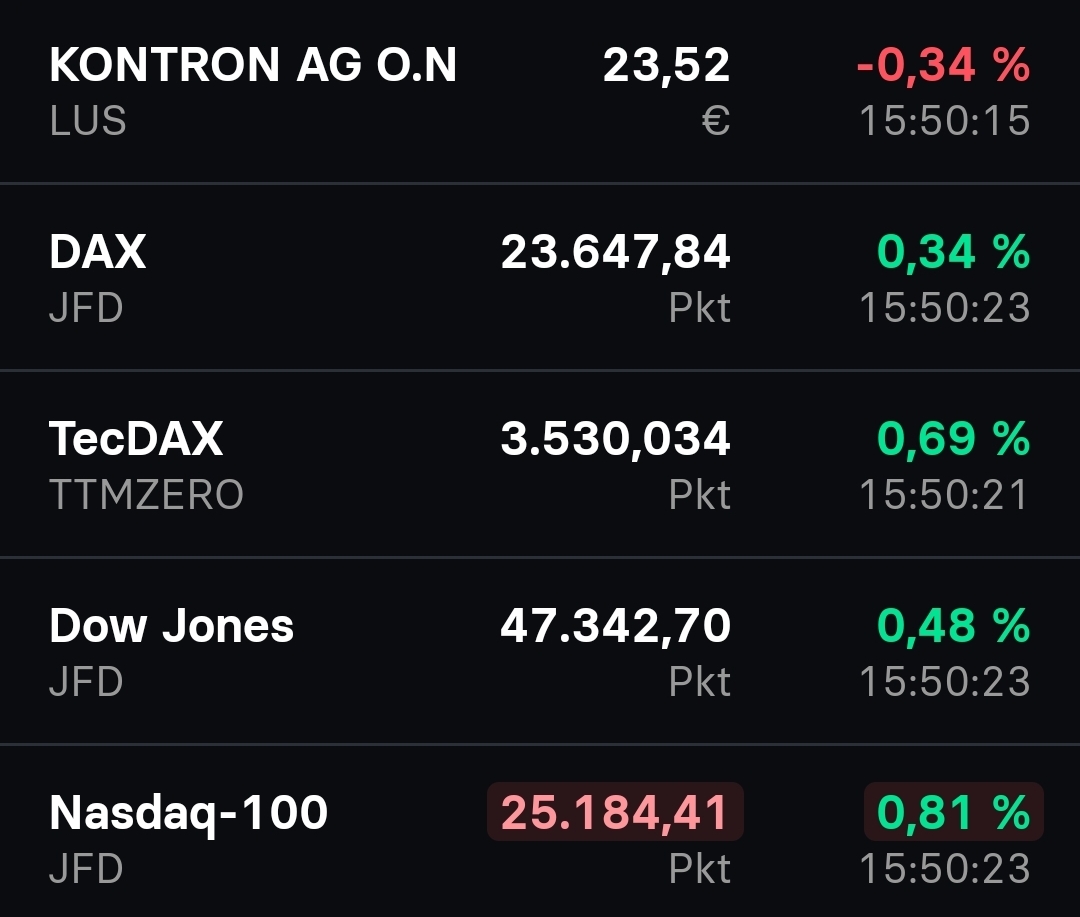The image size is (1080, 917).
Task: Tap the euro currency symbol
Action: click(716, 121)
